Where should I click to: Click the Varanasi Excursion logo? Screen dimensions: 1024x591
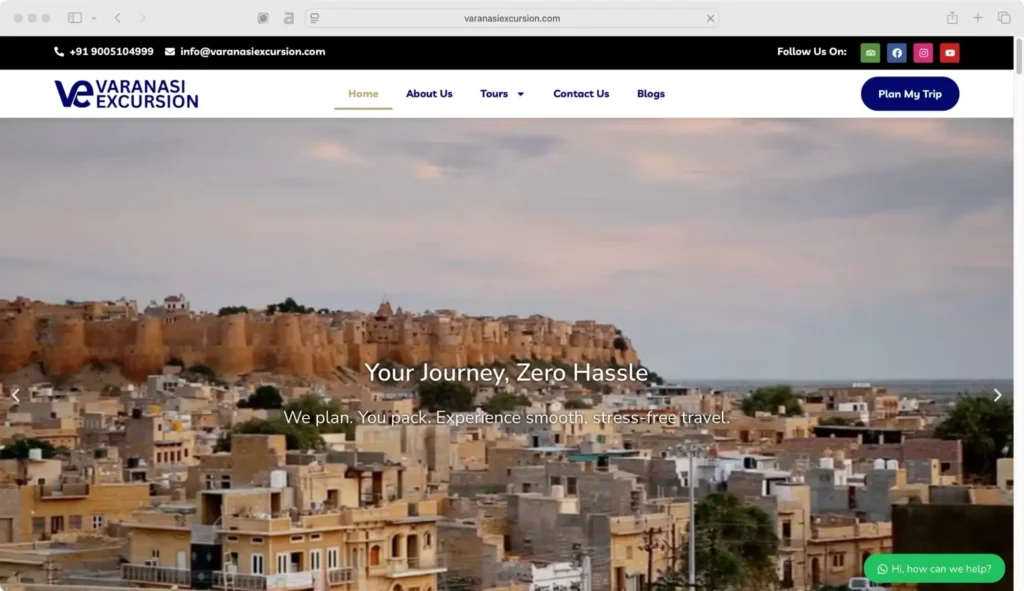tap(125, 93)
